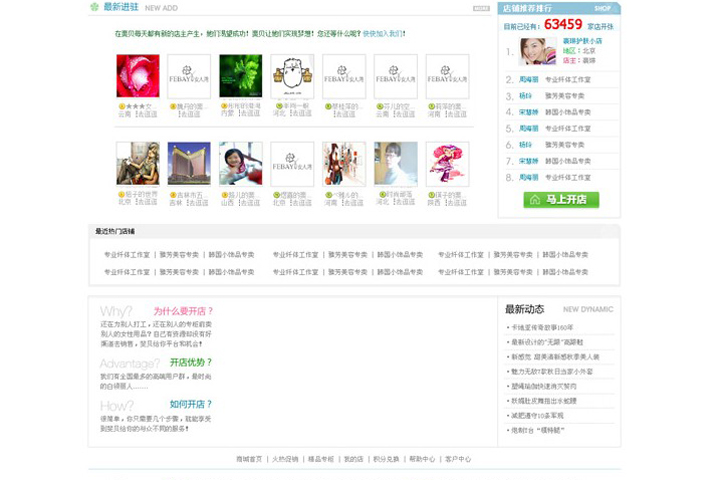Click the green clover icon beside 最新进驻

[95, 7]
